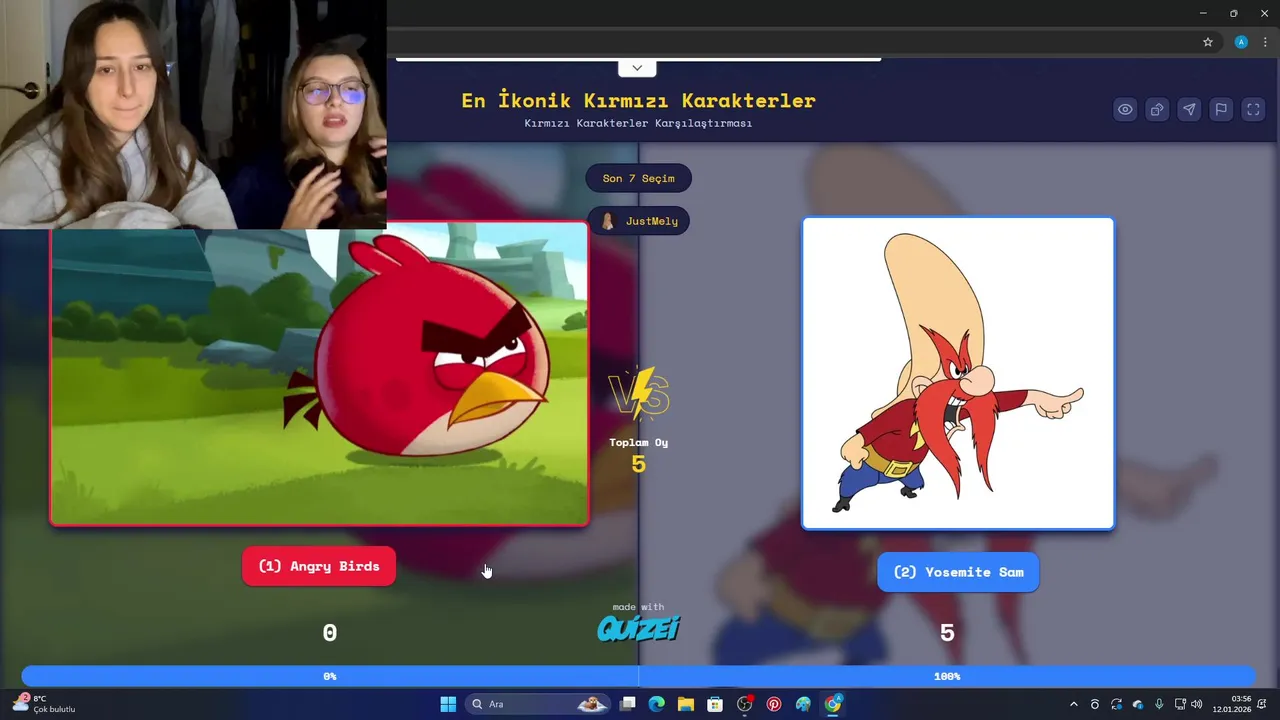Open the Chrome profile avatar
Screen dimensions: 1280x720
click(1241, 42)
